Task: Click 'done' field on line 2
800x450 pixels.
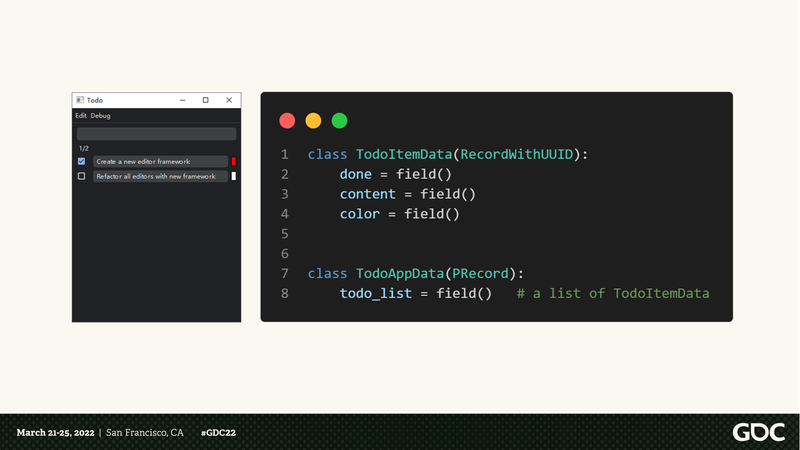Action: coord(356,174)
